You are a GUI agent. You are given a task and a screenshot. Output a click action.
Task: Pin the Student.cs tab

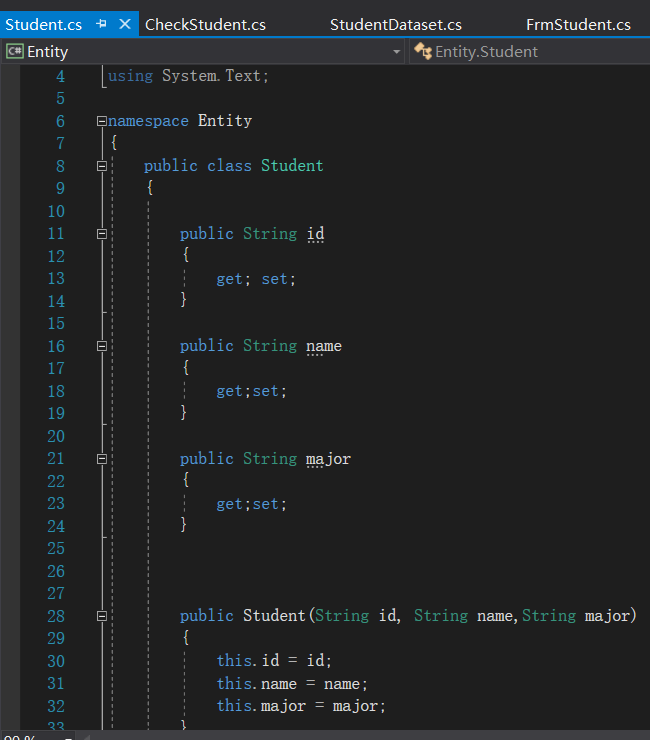click(101, 24)
